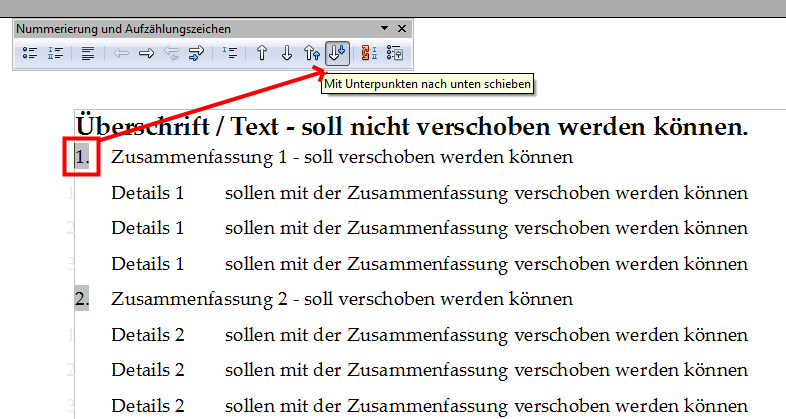Click greyed-out promote with subpoints double-left arrow
Viewport: 786px width, 419px height.
(171, 53)
